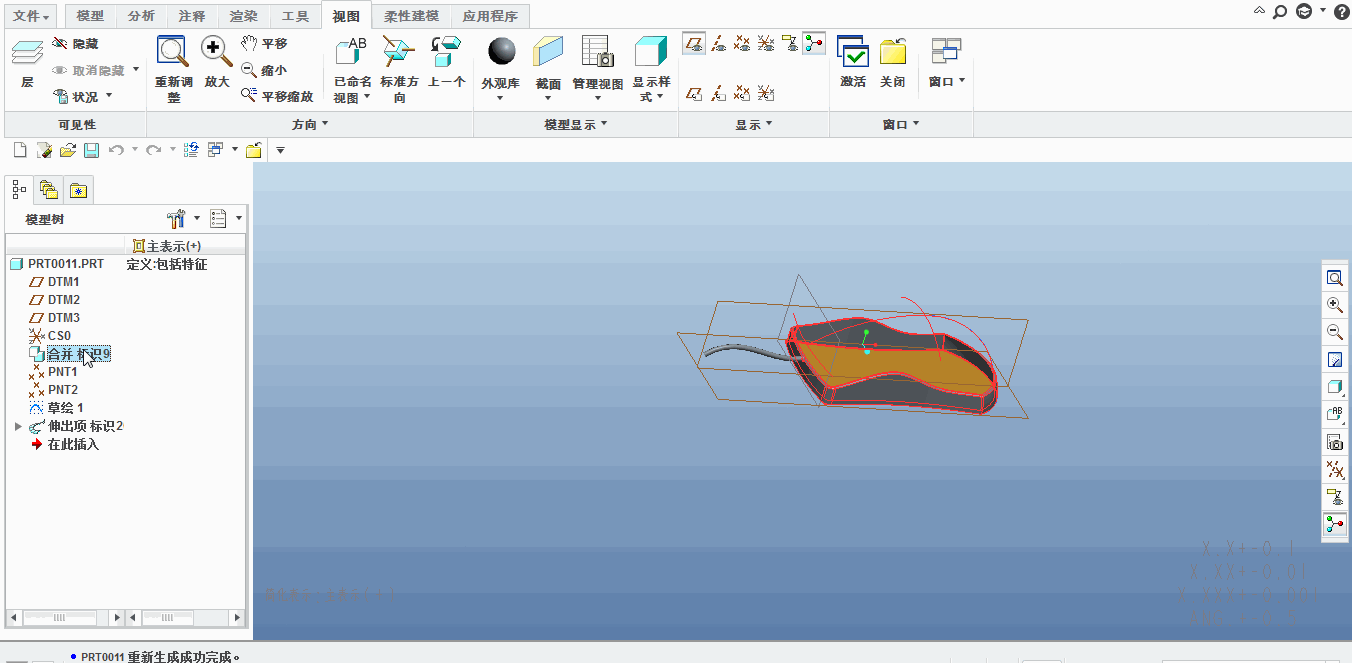Toggle datum plane display in ribbon
Screen dimensions: 1352x663
coord(694,43)
